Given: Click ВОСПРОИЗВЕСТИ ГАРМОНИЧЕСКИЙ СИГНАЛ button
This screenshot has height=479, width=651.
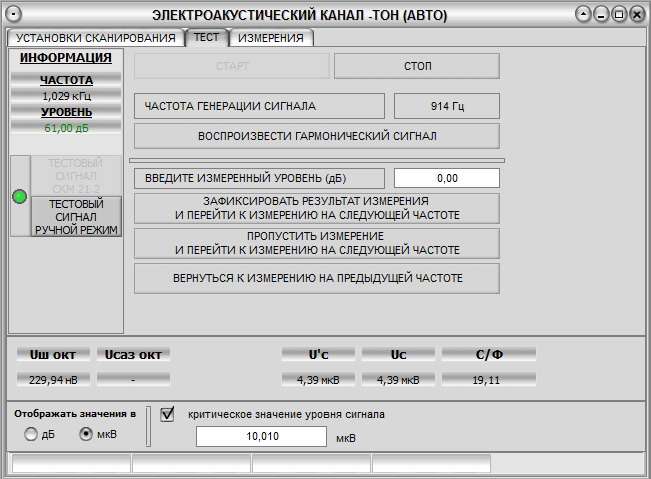Looking at the screenshot, I should (x=316, y=136).
